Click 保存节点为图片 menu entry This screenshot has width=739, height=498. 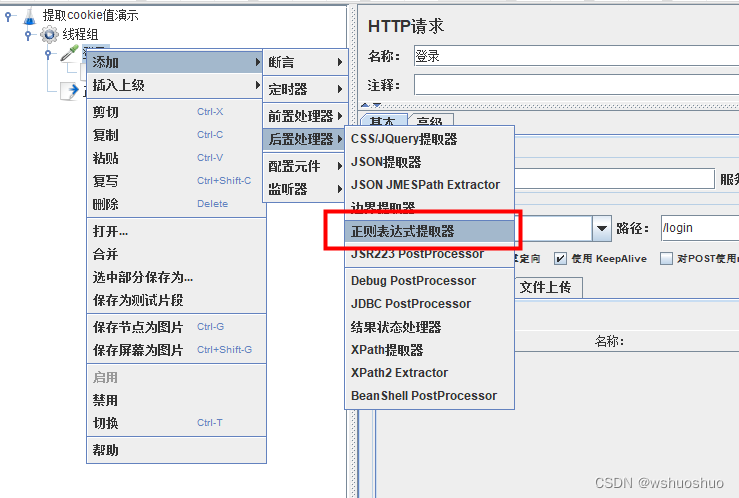[176, 327]
